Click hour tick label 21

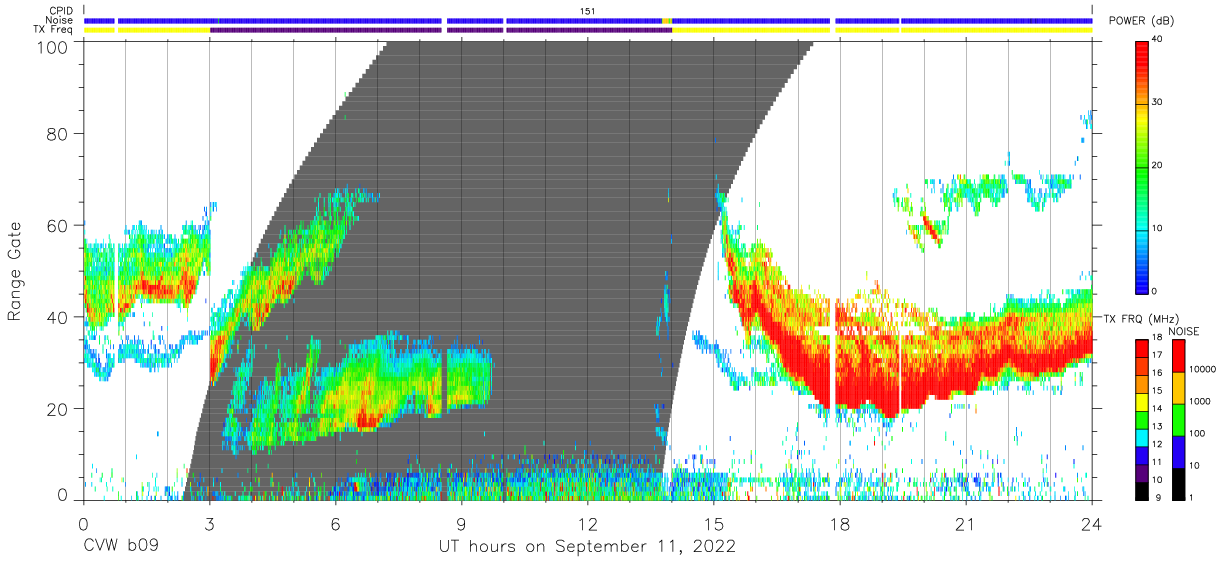pyautogui.click(x=966, y=524)
